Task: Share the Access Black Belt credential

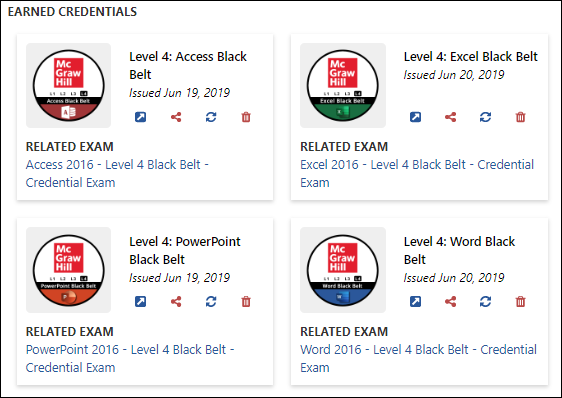Action: click(x=176, y=117)
